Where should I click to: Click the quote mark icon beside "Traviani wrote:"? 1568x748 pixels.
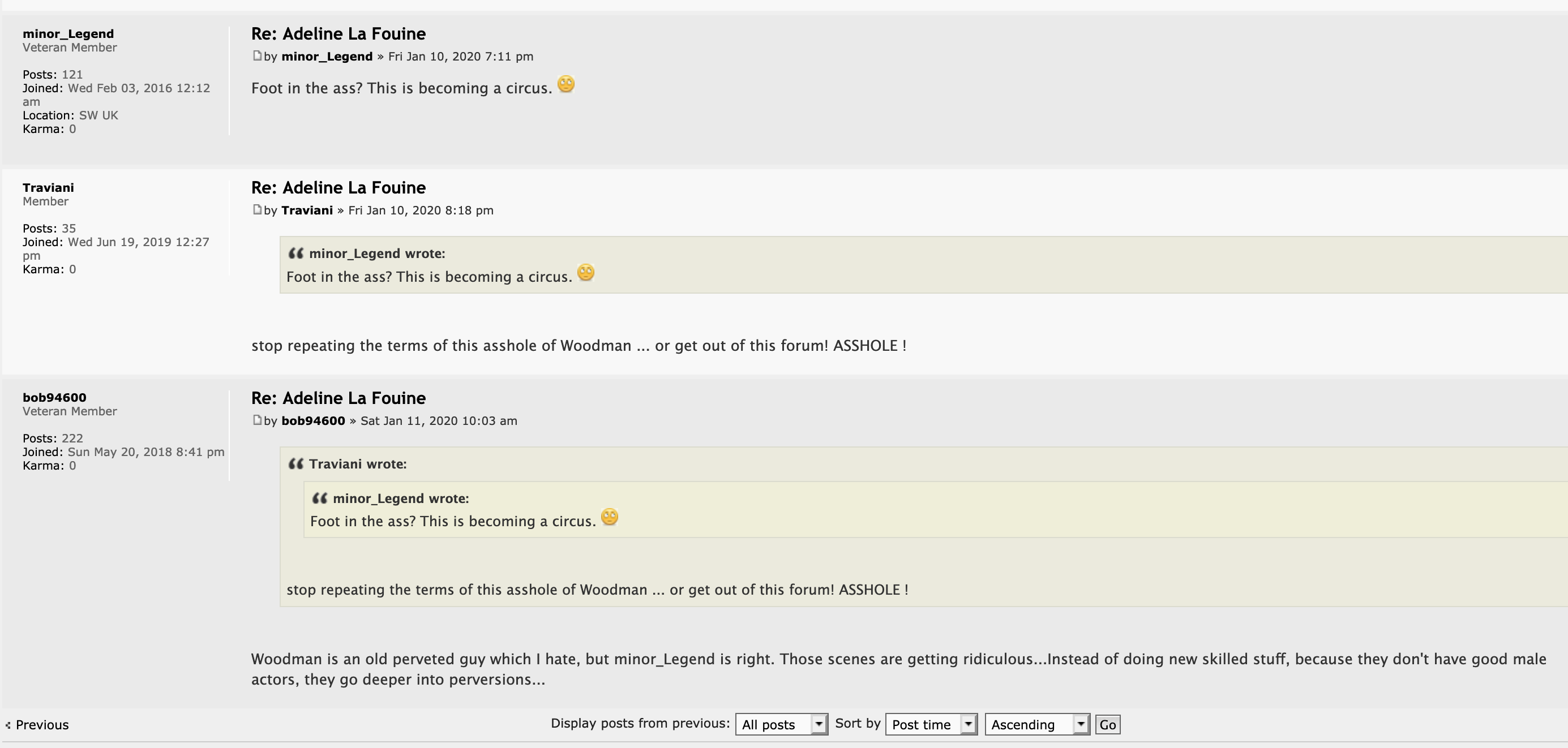pyautogui.click(x=296, y=464)
